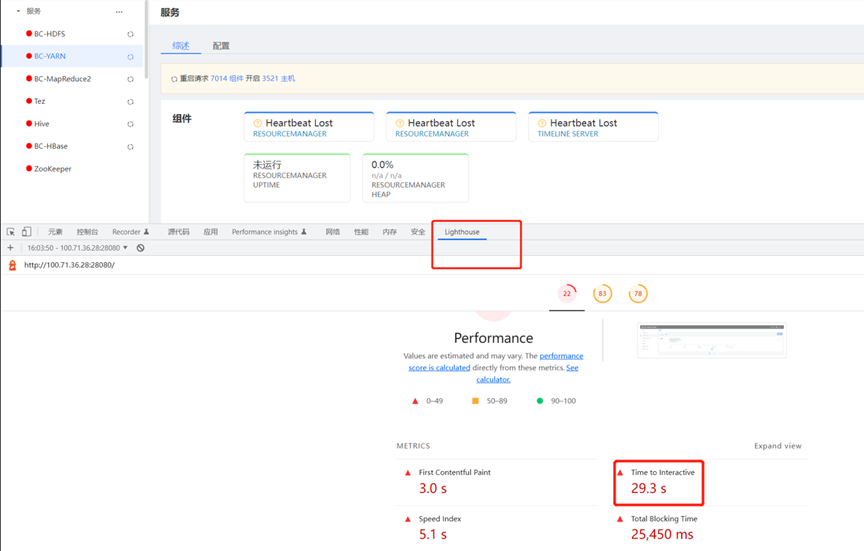This screenshot has height=551, width=864.
Task: Click the refresh icon next to BC-MapReduce2
Action: (x=131, y=79)
